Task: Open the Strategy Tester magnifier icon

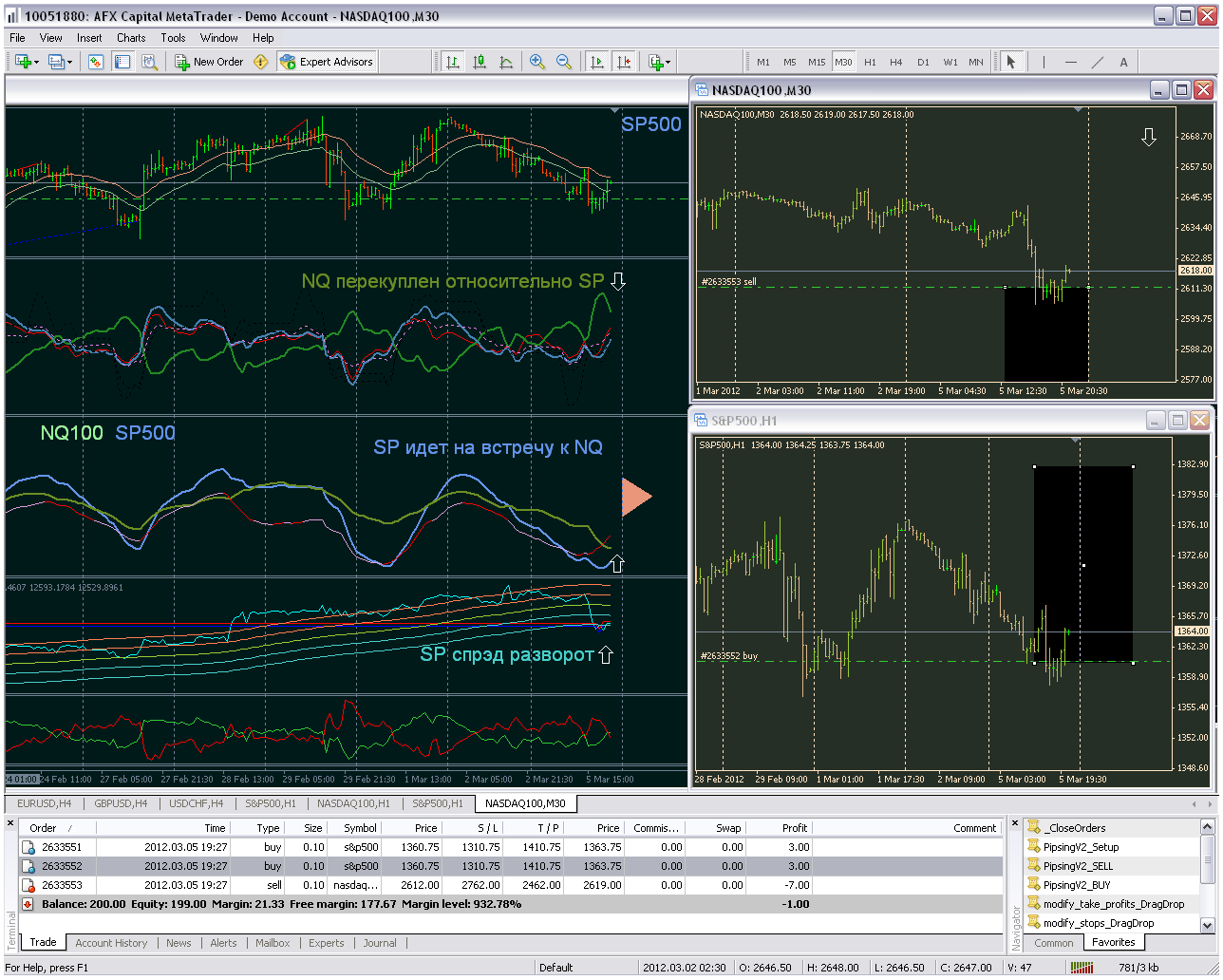Action: 149,62
